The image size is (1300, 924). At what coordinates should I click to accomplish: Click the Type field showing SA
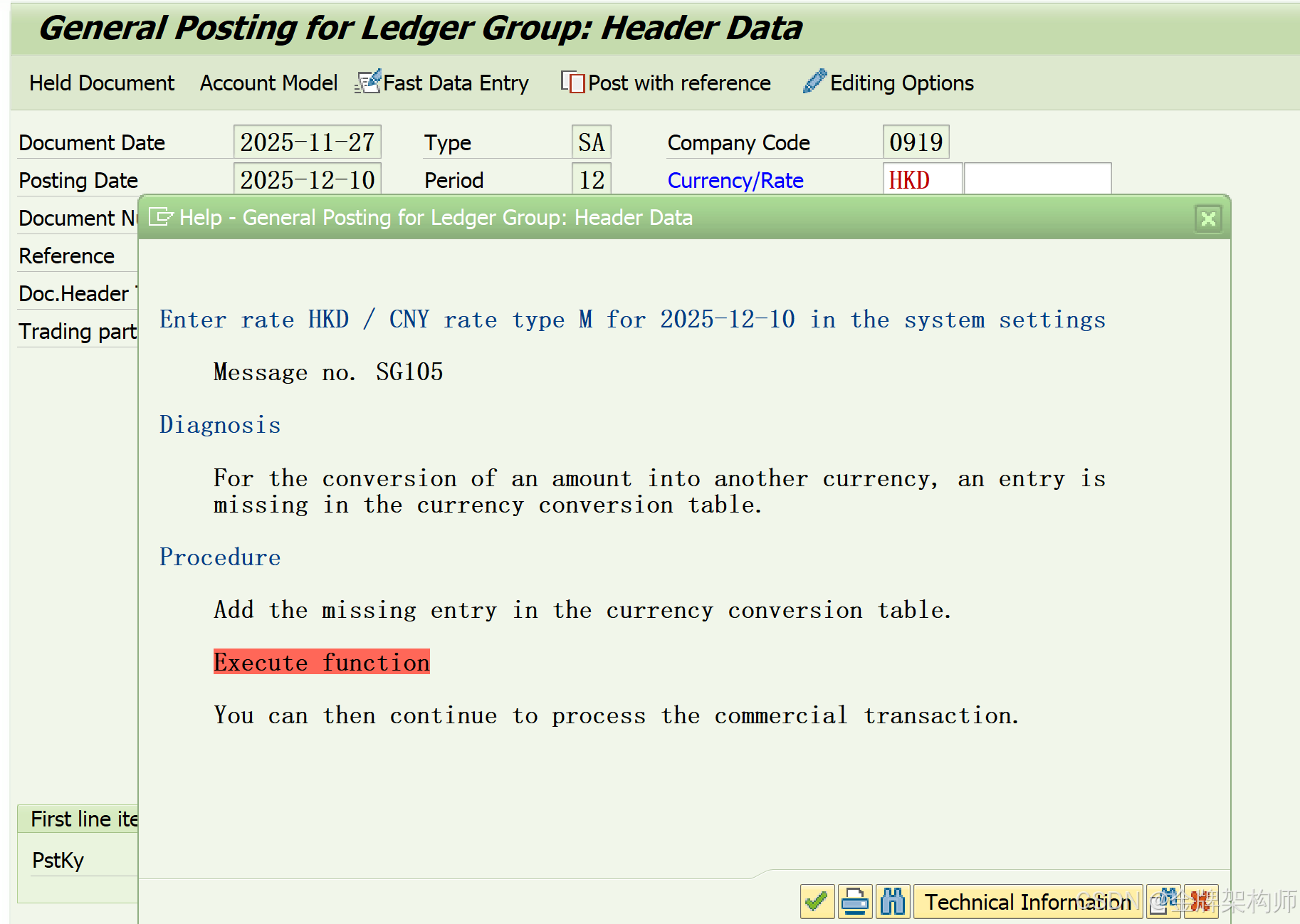(x=591, y=142)
